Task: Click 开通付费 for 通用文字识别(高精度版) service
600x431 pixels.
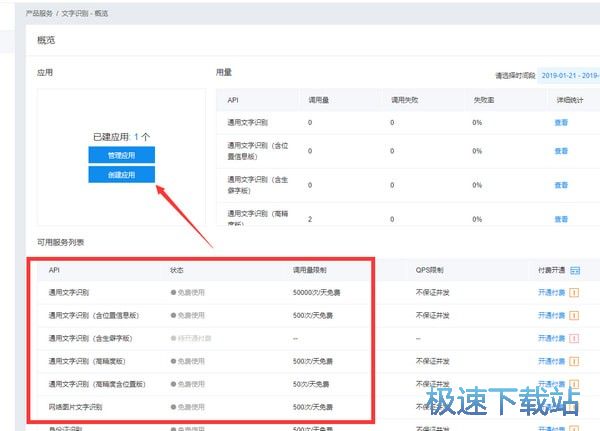Action: tap(552, 361)
